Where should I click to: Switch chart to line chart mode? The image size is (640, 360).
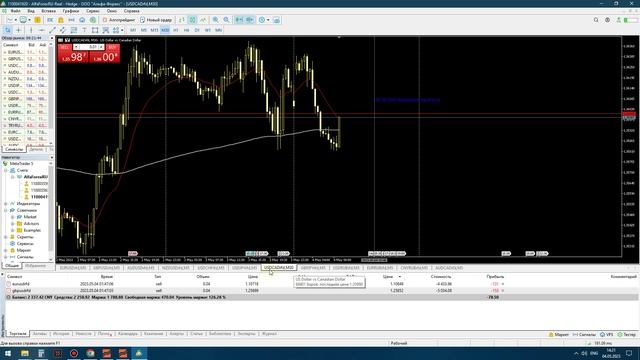coord(203,20)
